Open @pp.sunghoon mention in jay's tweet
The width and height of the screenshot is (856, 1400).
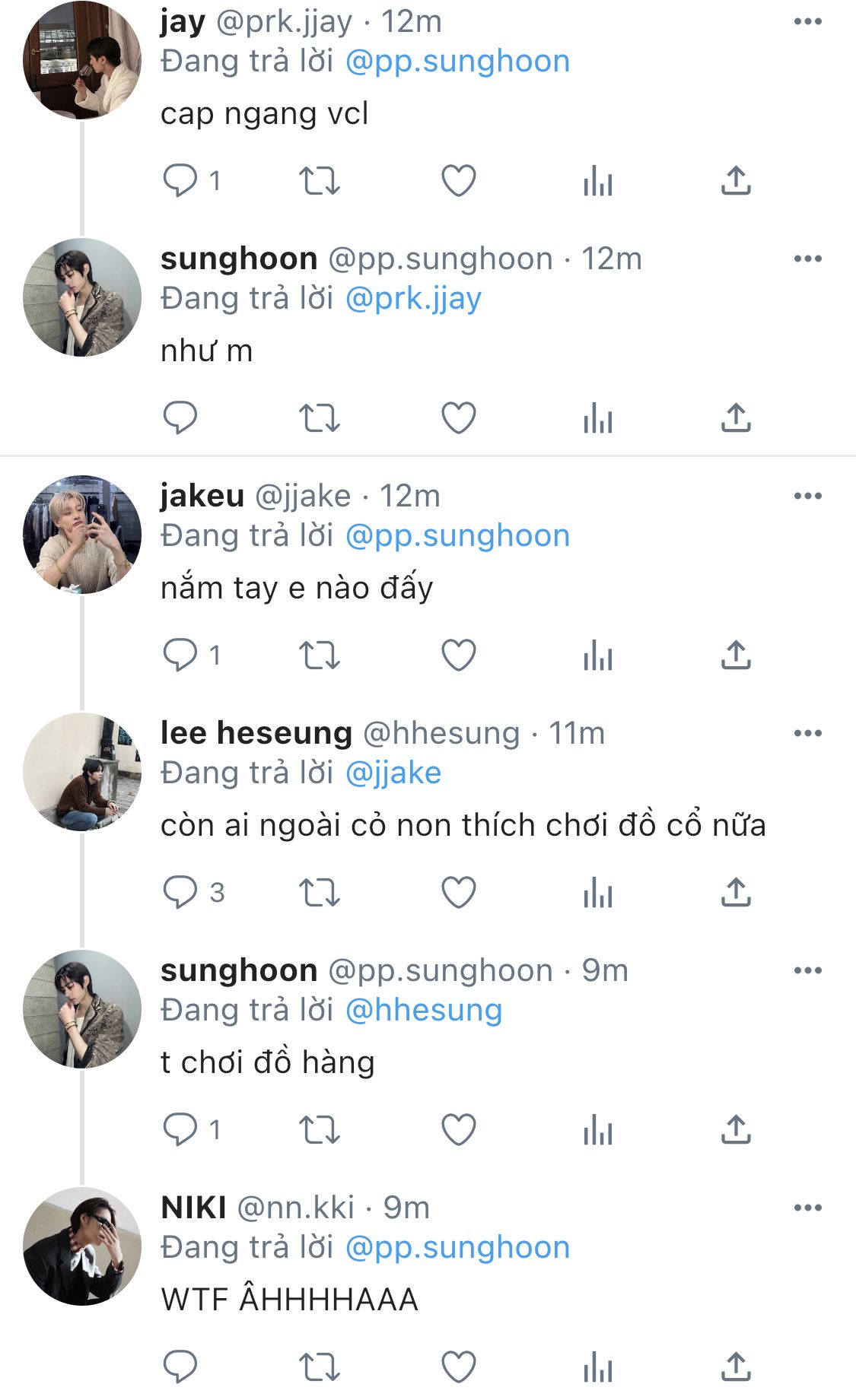[457, 62]
